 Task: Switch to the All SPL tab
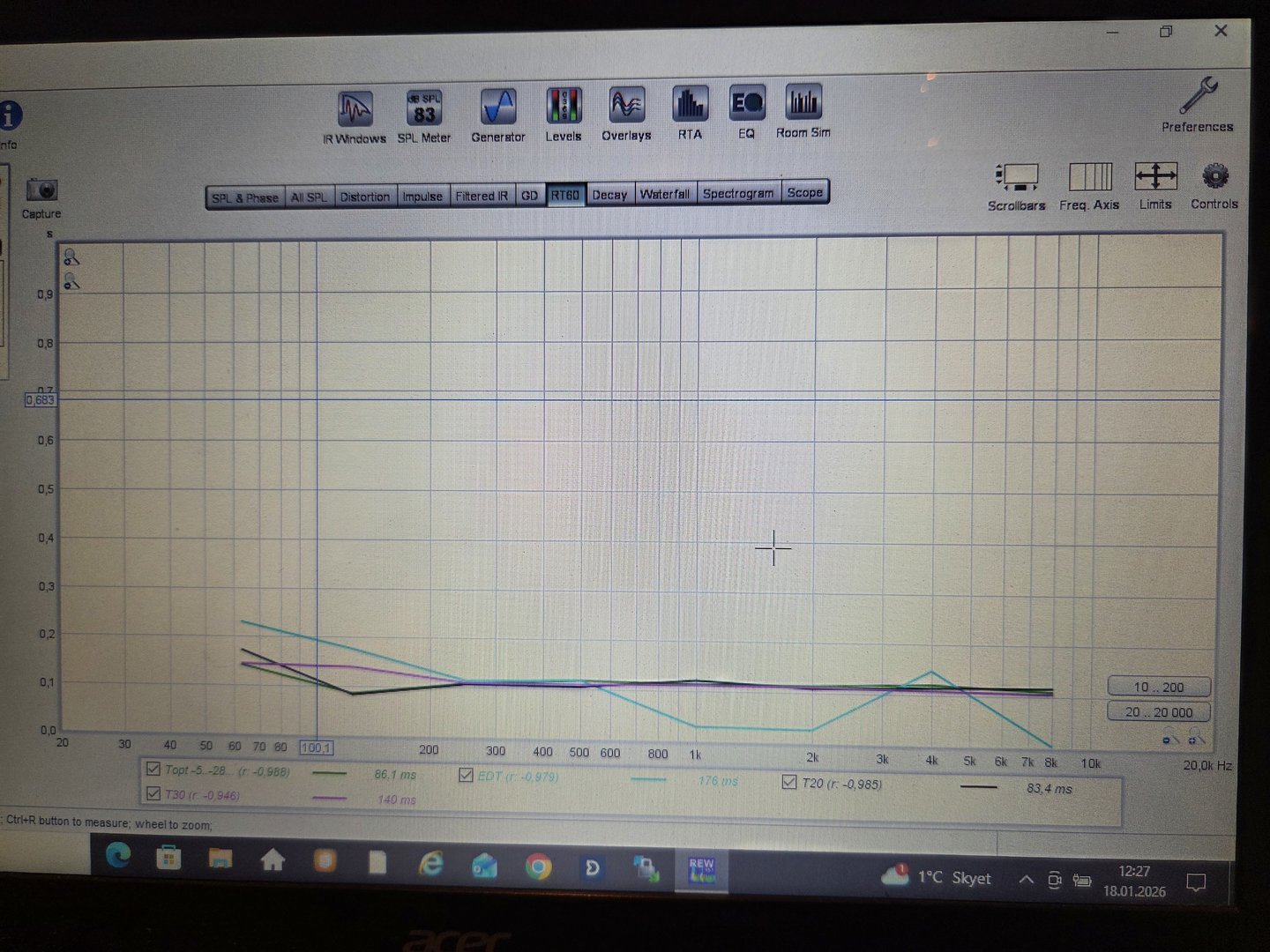tap(309, 197)
